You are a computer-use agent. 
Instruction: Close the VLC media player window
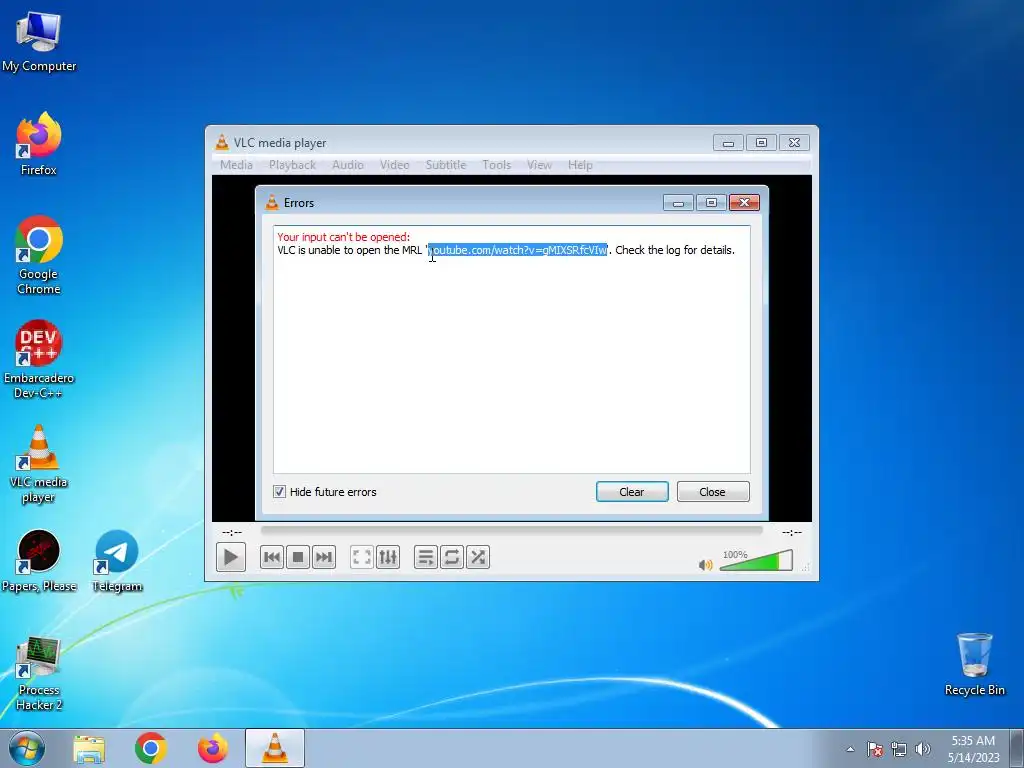[794, 142]
